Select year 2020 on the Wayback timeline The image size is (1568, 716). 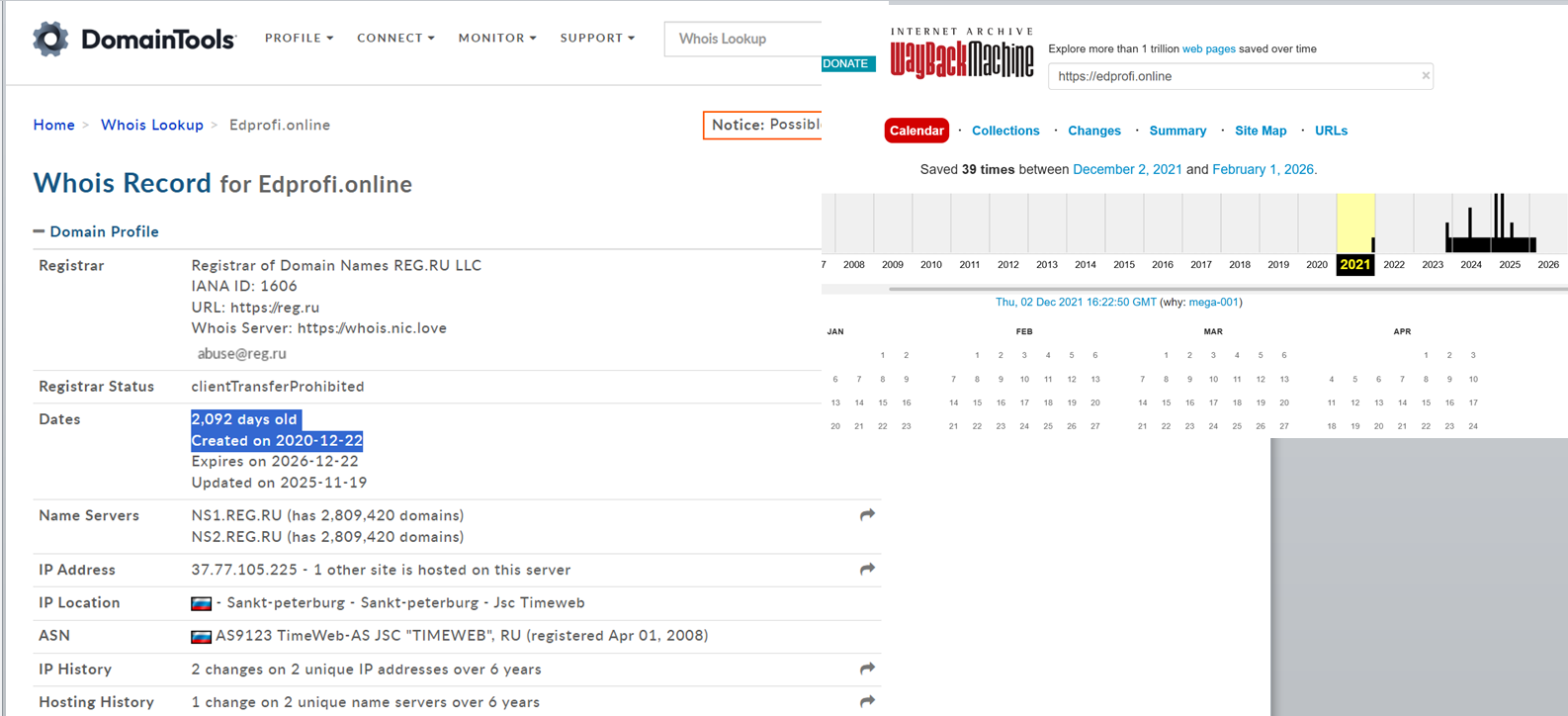1317,264
